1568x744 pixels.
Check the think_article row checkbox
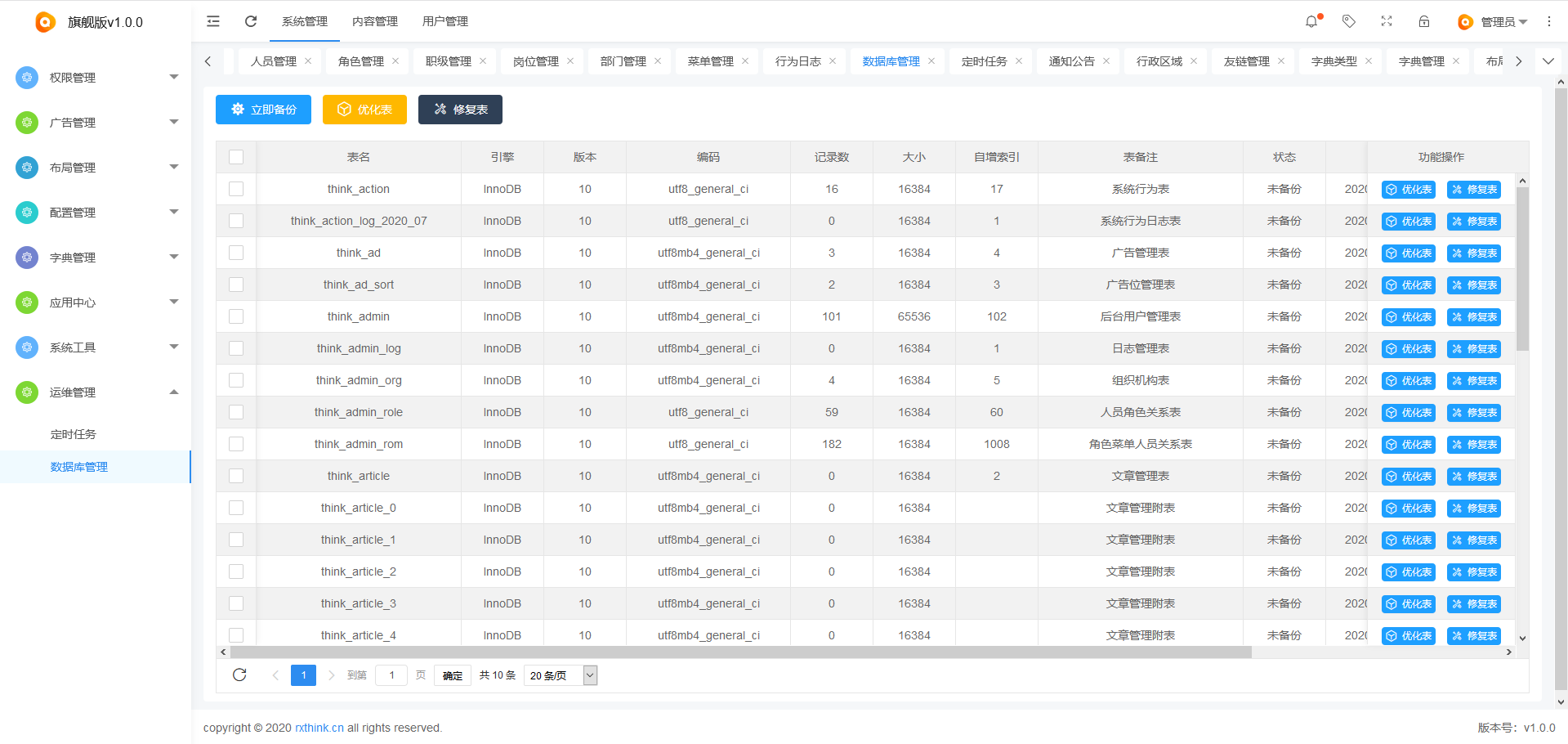pos(236,476)
